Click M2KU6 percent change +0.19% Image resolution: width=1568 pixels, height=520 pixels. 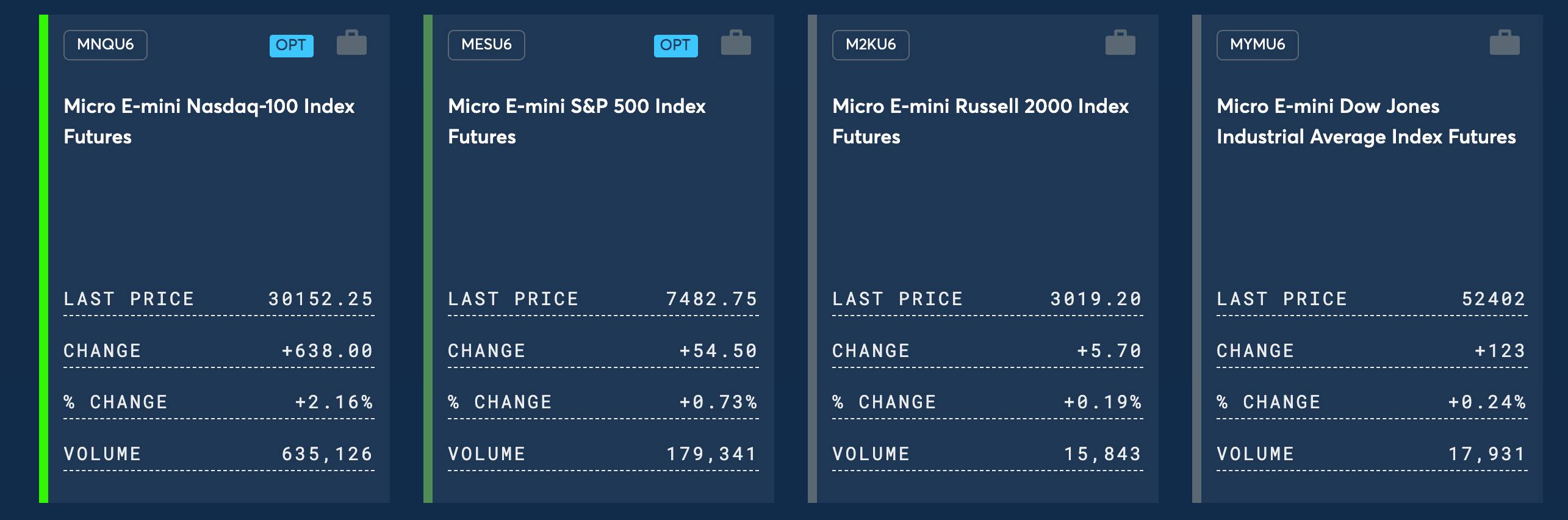[x=1102, y=402]
